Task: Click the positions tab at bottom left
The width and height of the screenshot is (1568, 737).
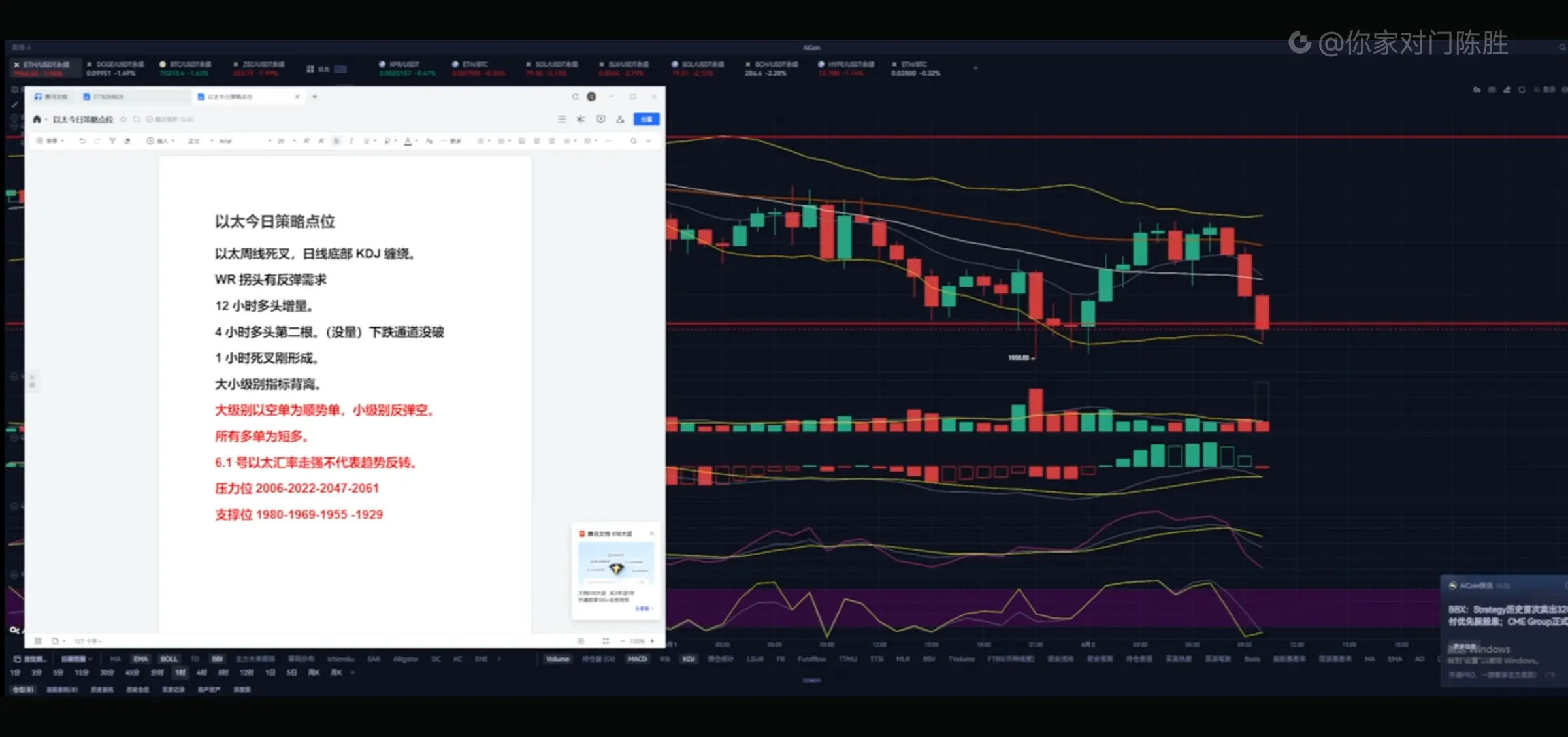Action: point(24,689)
